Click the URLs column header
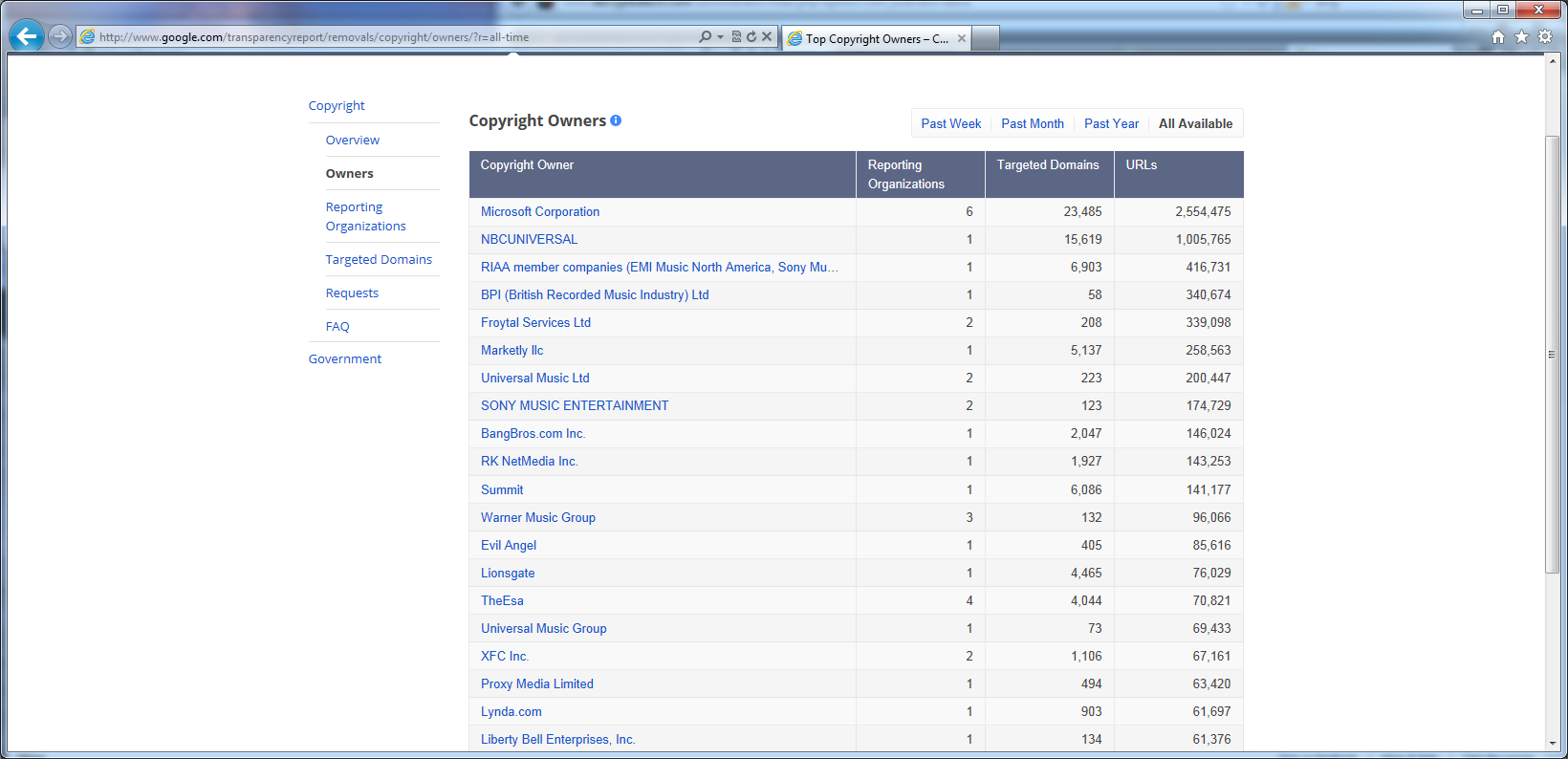This screenshot has height=759, width=1568. [x=1179, y=174]
